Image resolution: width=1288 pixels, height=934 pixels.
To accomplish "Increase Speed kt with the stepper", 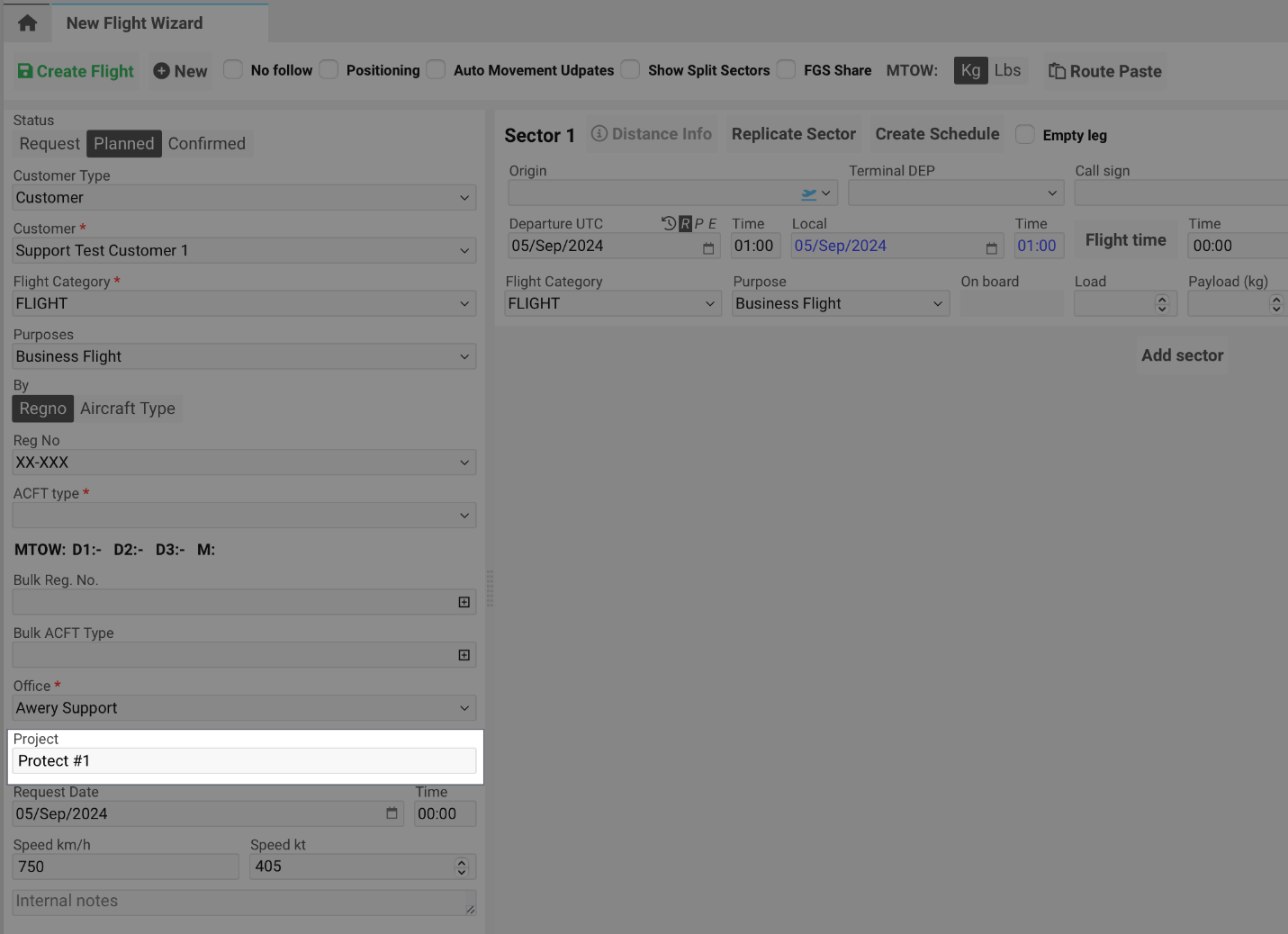I will coord(461,861).
